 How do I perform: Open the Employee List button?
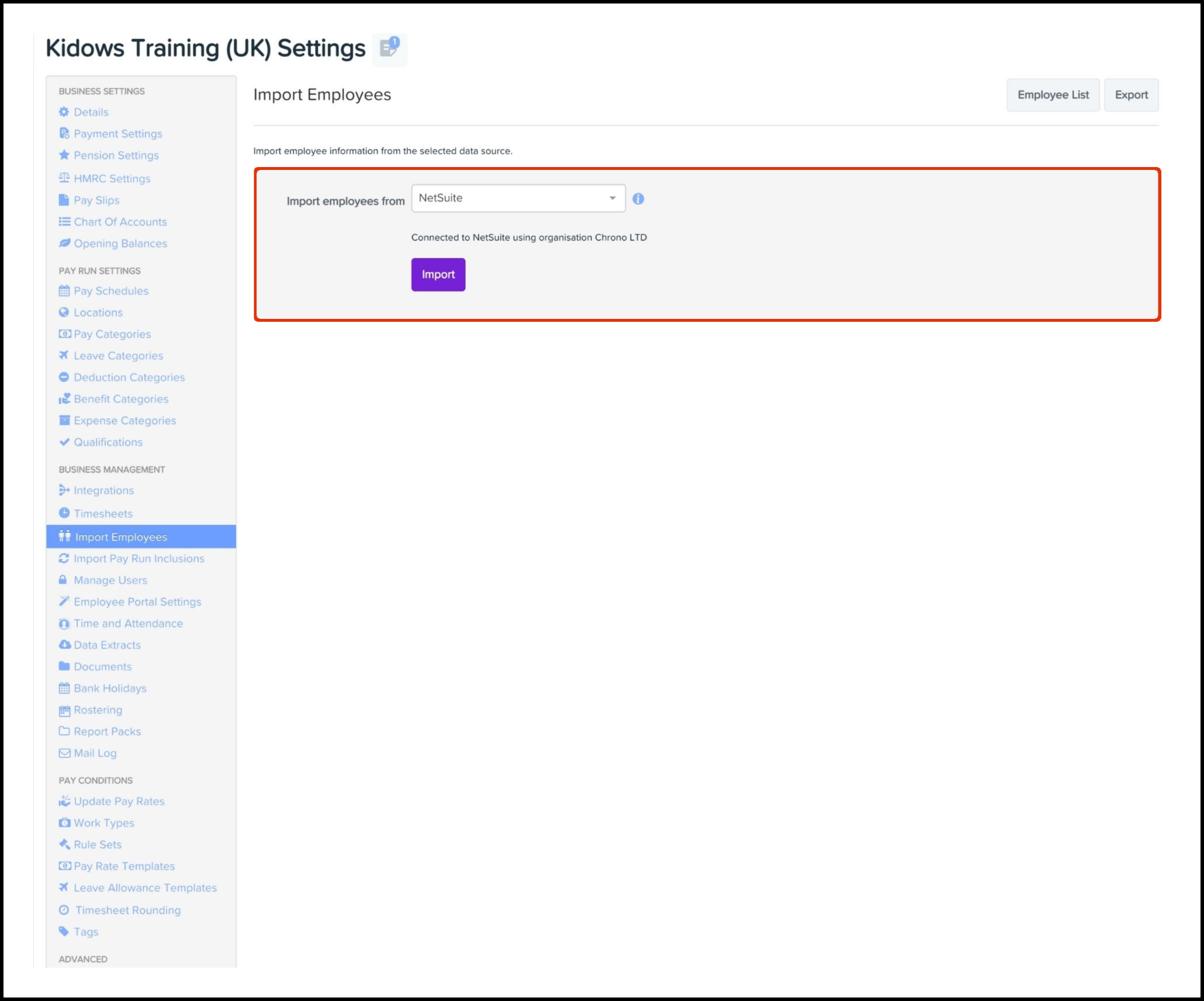(x=1052, y=95)
